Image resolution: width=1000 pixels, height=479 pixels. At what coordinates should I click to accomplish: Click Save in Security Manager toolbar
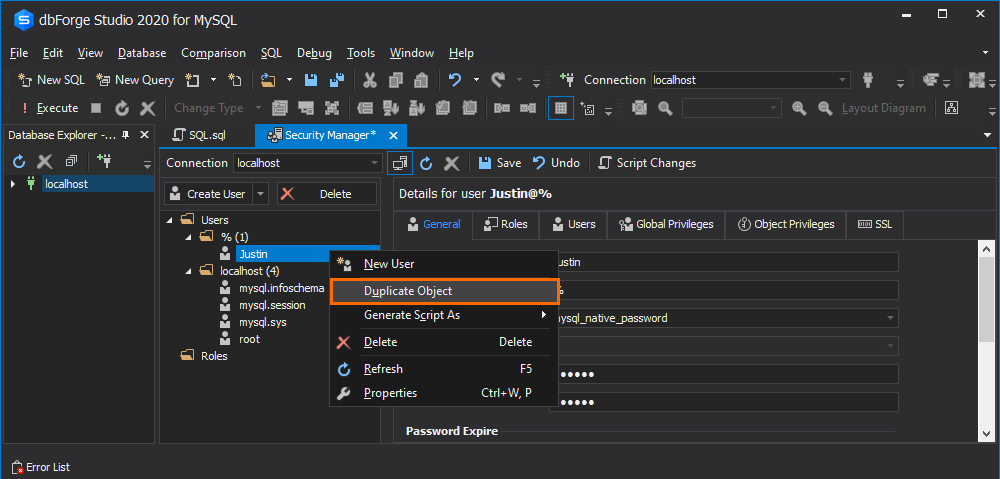(x=500, y=163)
